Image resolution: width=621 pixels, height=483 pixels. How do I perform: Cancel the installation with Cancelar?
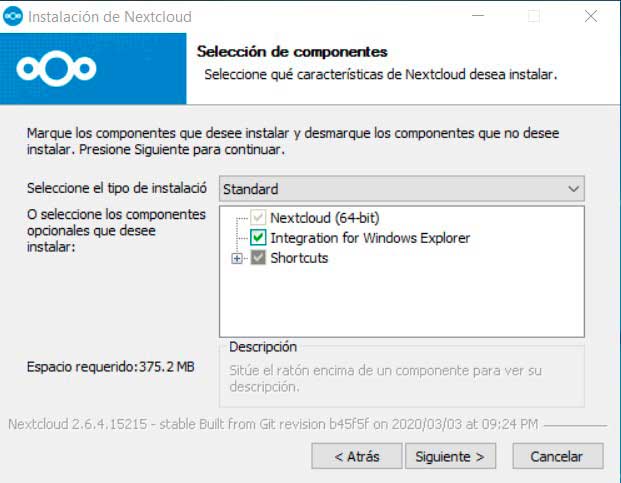[x=558, y=456]
